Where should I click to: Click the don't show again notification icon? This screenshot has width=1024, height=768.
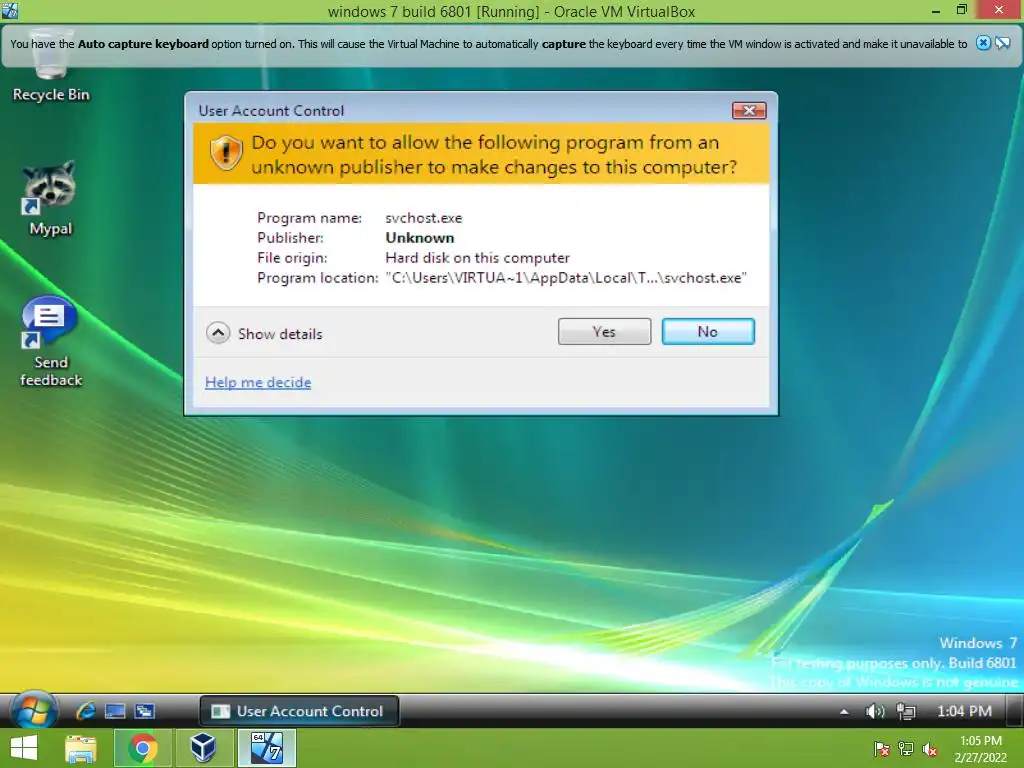pyautogui.click(x=1003, y=43)
